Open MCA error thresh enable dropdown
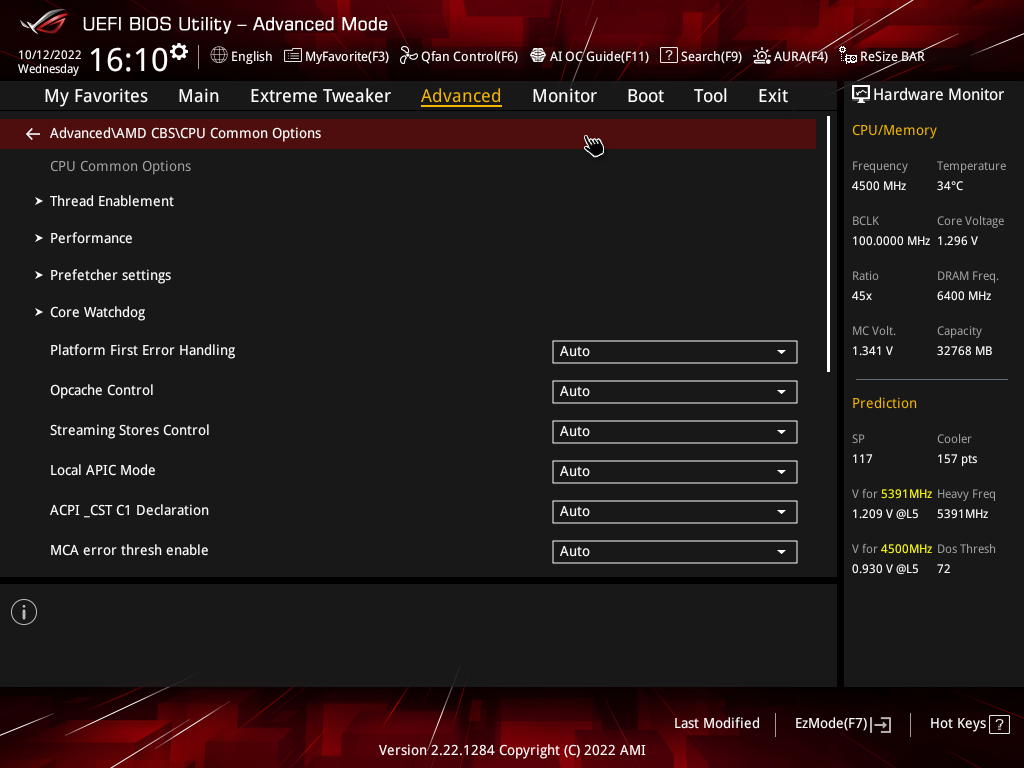 [675, 551]
